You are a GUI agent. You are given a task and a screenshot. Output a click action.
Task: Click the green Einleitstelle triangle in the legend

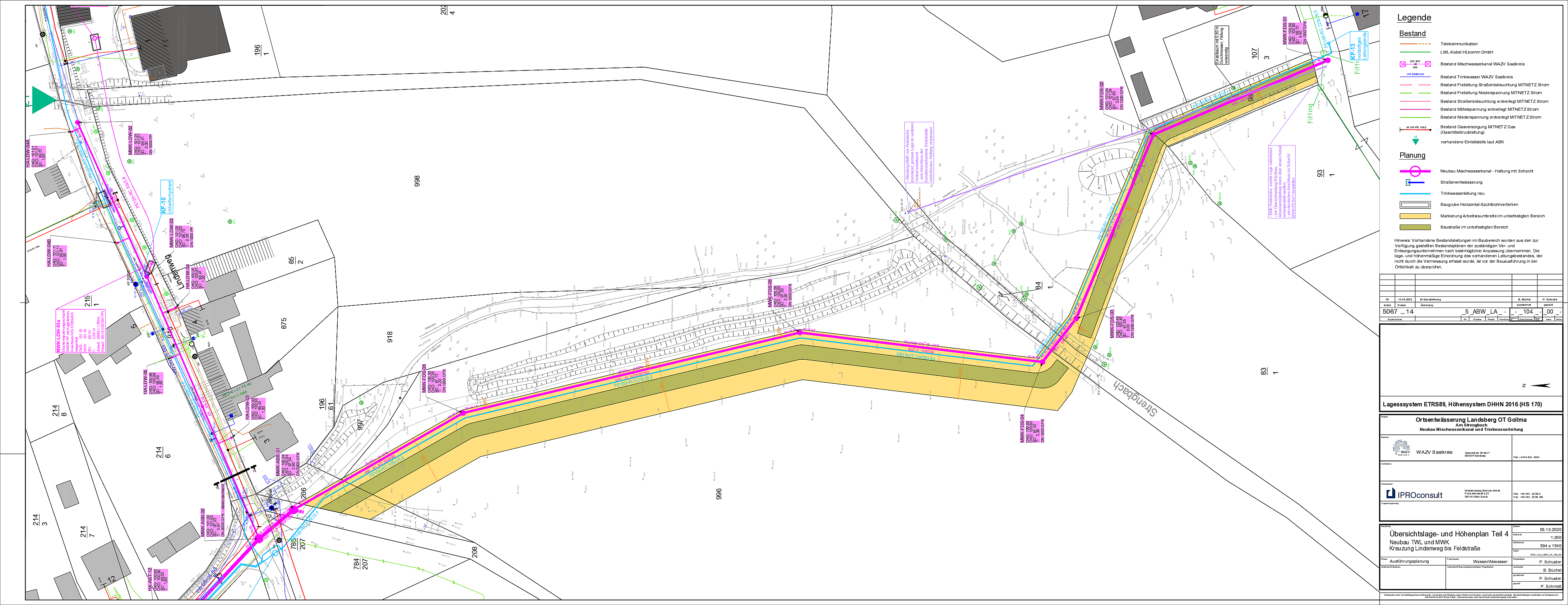[x=1415, y=141]
